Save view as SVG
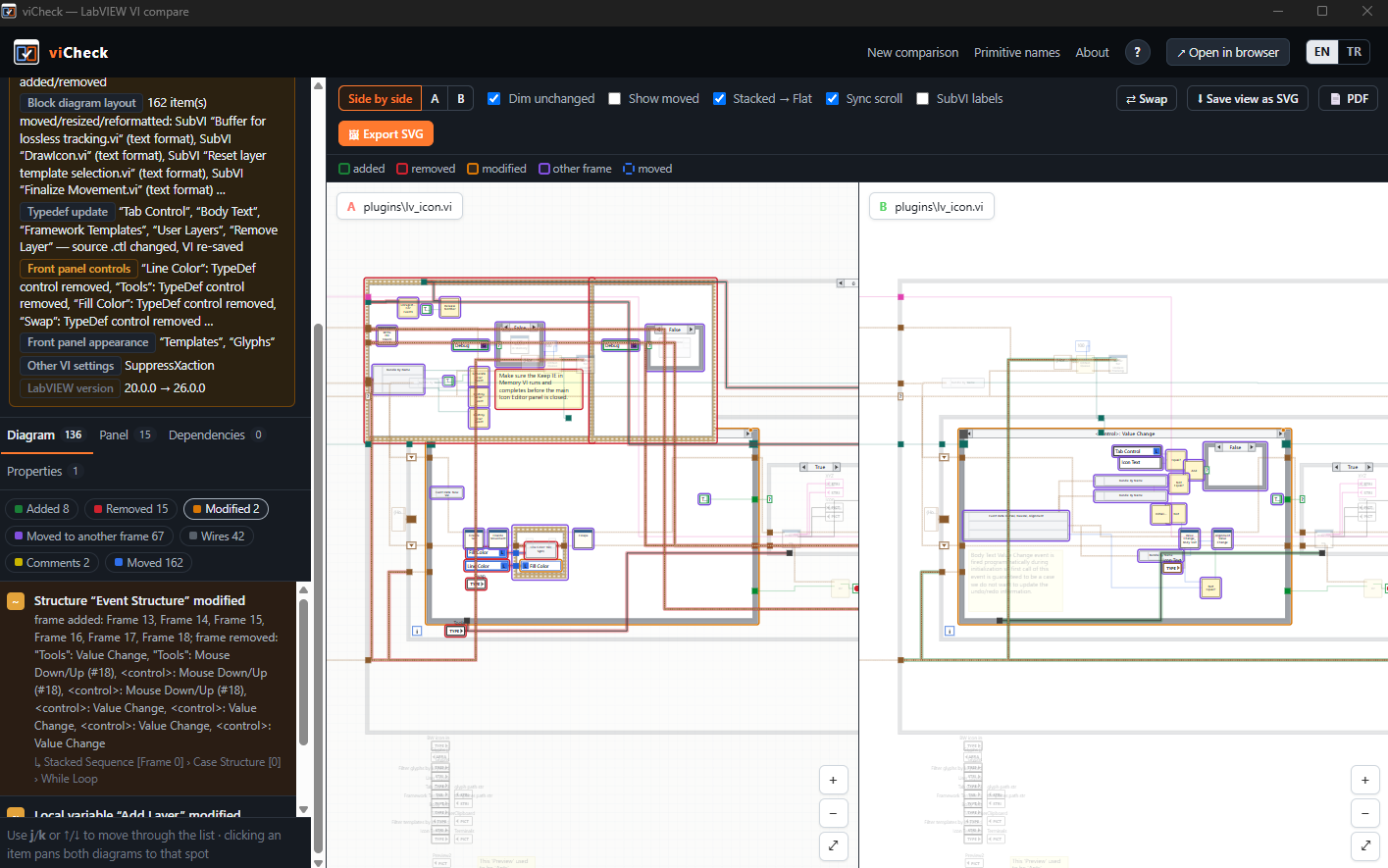This screenshot has height=868, width=1388. point(1248,98)
